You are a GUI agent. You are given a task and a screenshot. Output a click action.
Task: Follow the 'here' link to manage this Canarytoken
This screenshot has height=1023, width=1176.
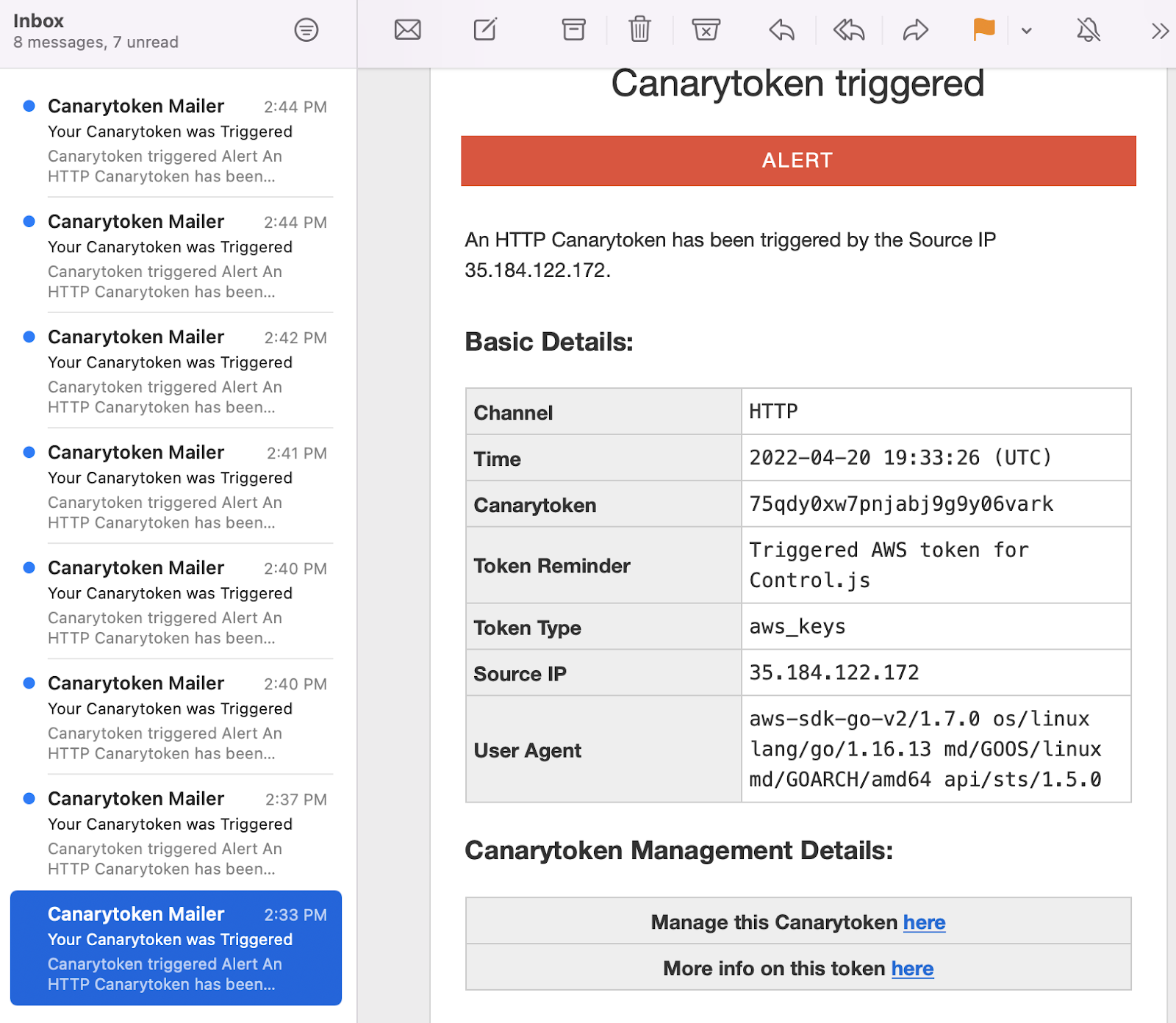point(924,922)
